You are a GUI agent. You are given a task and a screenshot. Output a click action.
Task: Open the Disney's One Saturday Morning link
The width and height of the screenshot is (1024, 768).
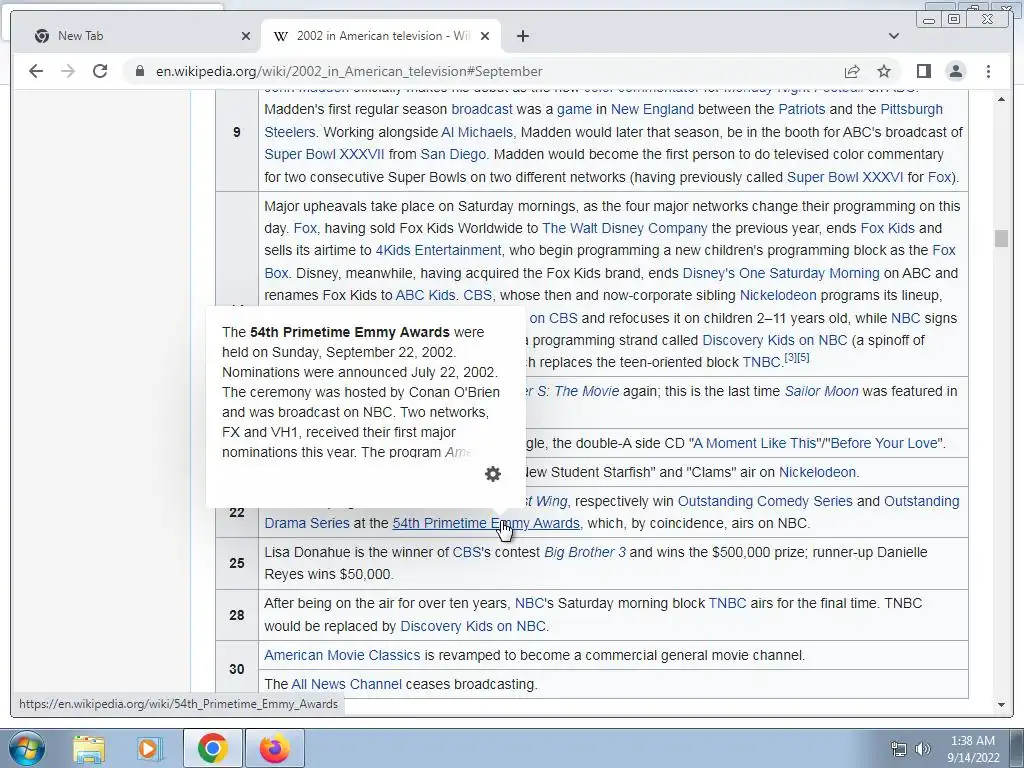781,273
